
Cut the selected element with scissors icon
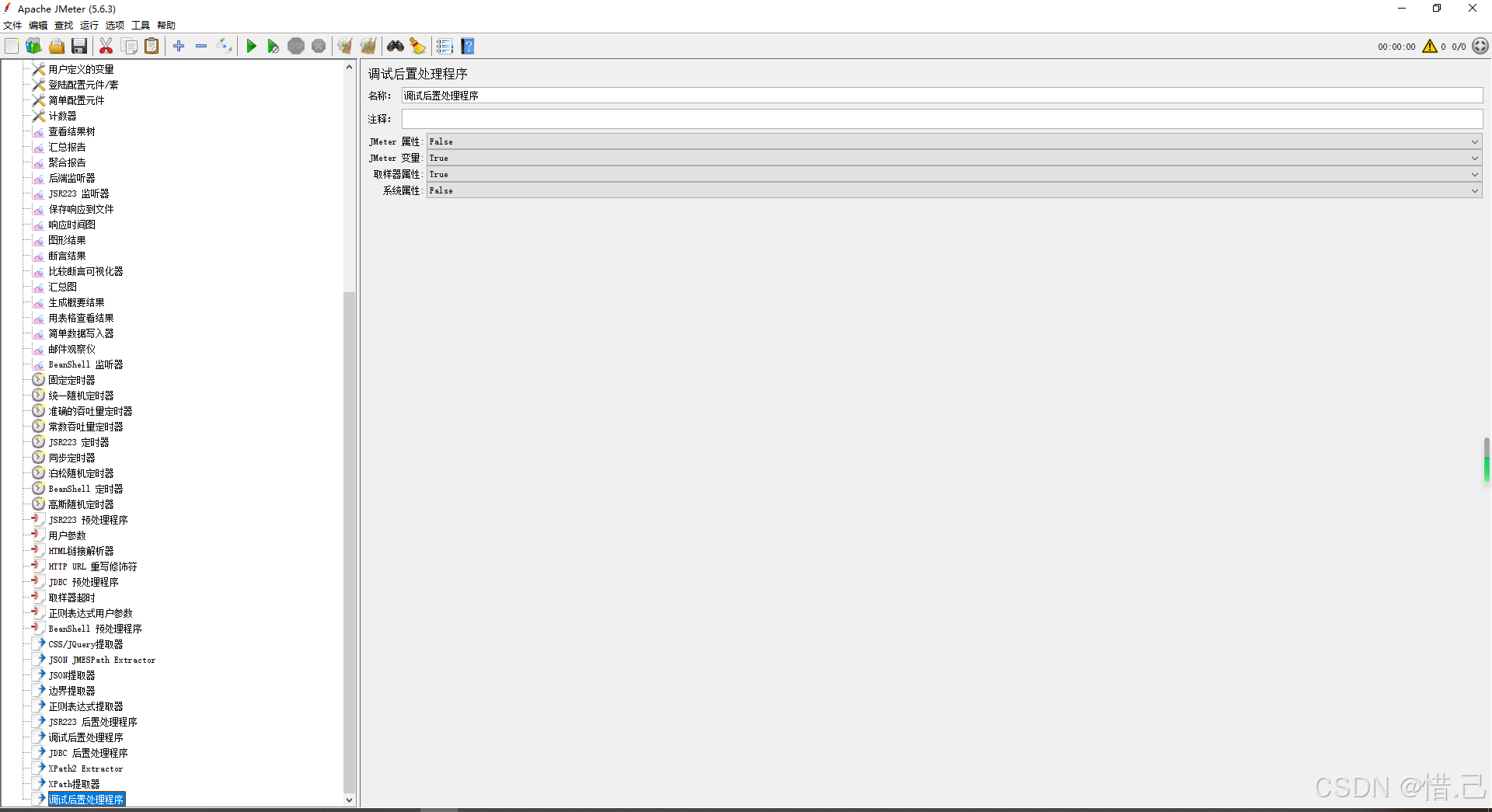point(106,47)
